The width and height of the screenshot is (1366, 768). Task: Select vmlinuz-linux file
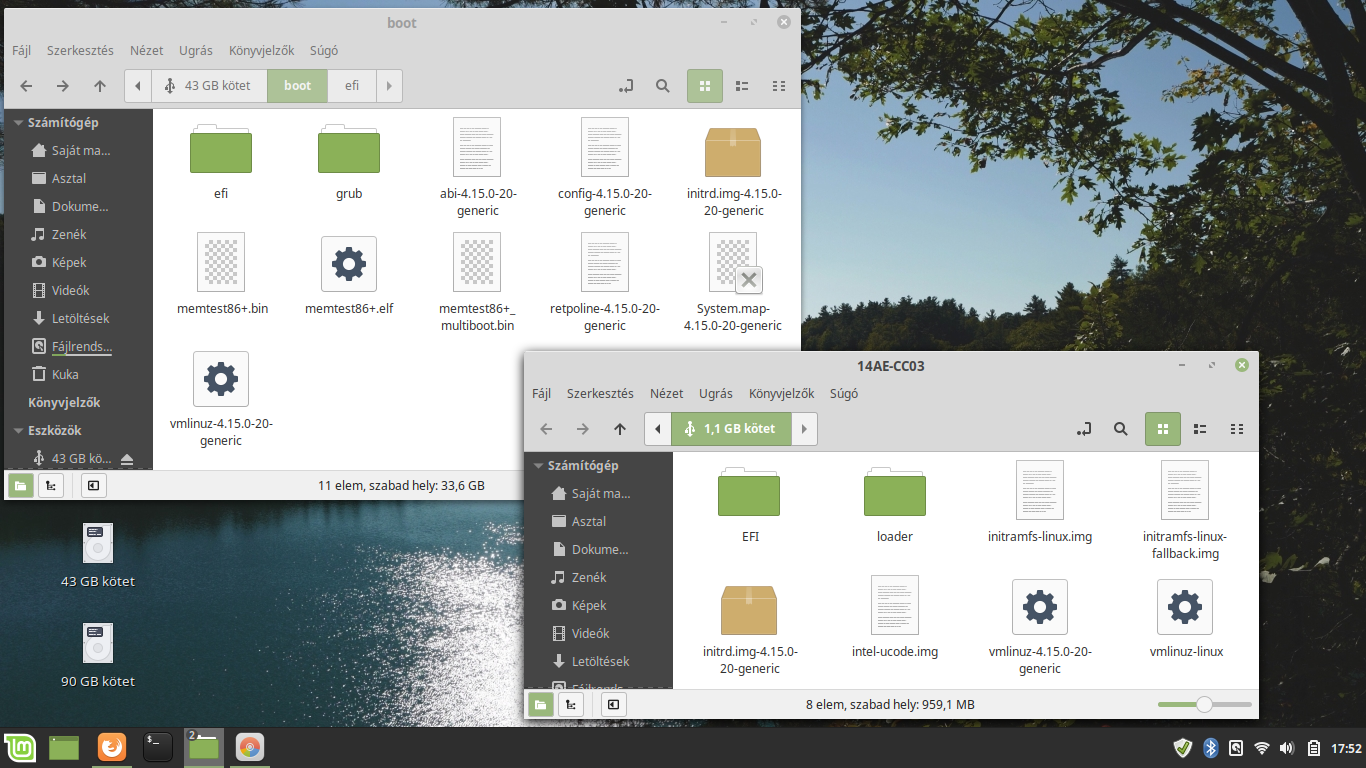(x=1186, y=618)
